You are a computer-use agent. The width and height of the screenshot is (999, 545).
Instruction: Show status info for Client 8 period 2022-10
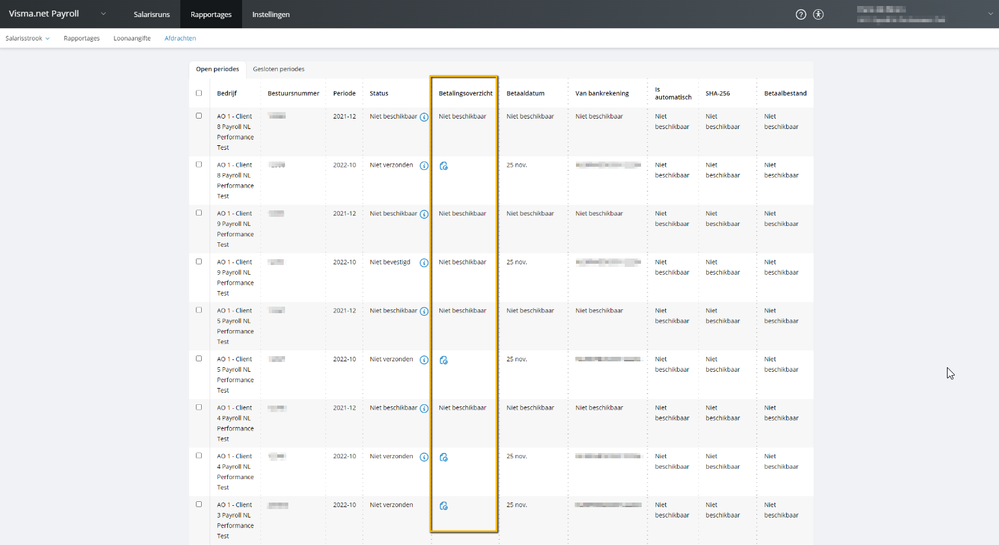pyautogui.click(x=424, y=166)
